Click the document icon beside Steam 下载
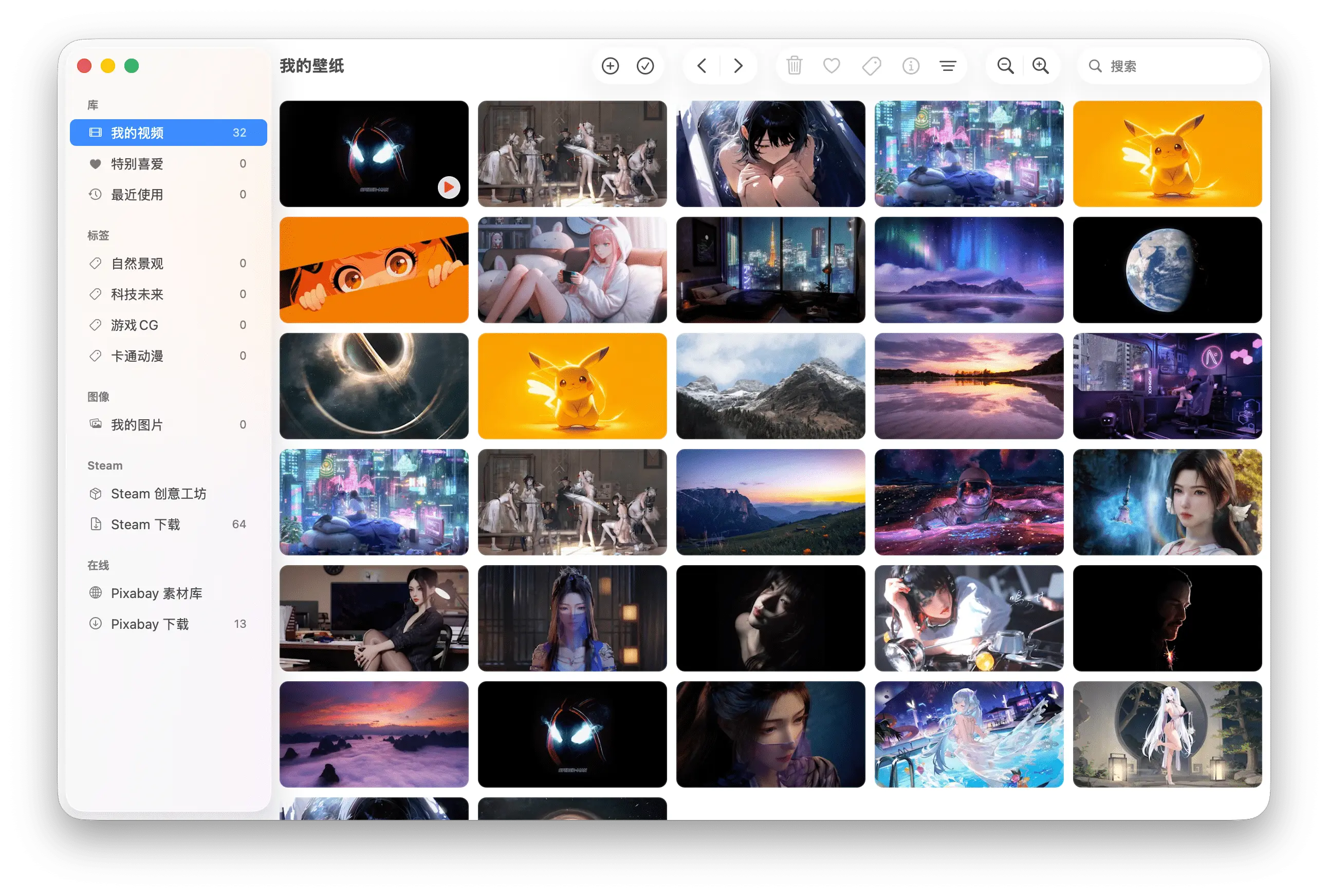 (x=96, y=524)
